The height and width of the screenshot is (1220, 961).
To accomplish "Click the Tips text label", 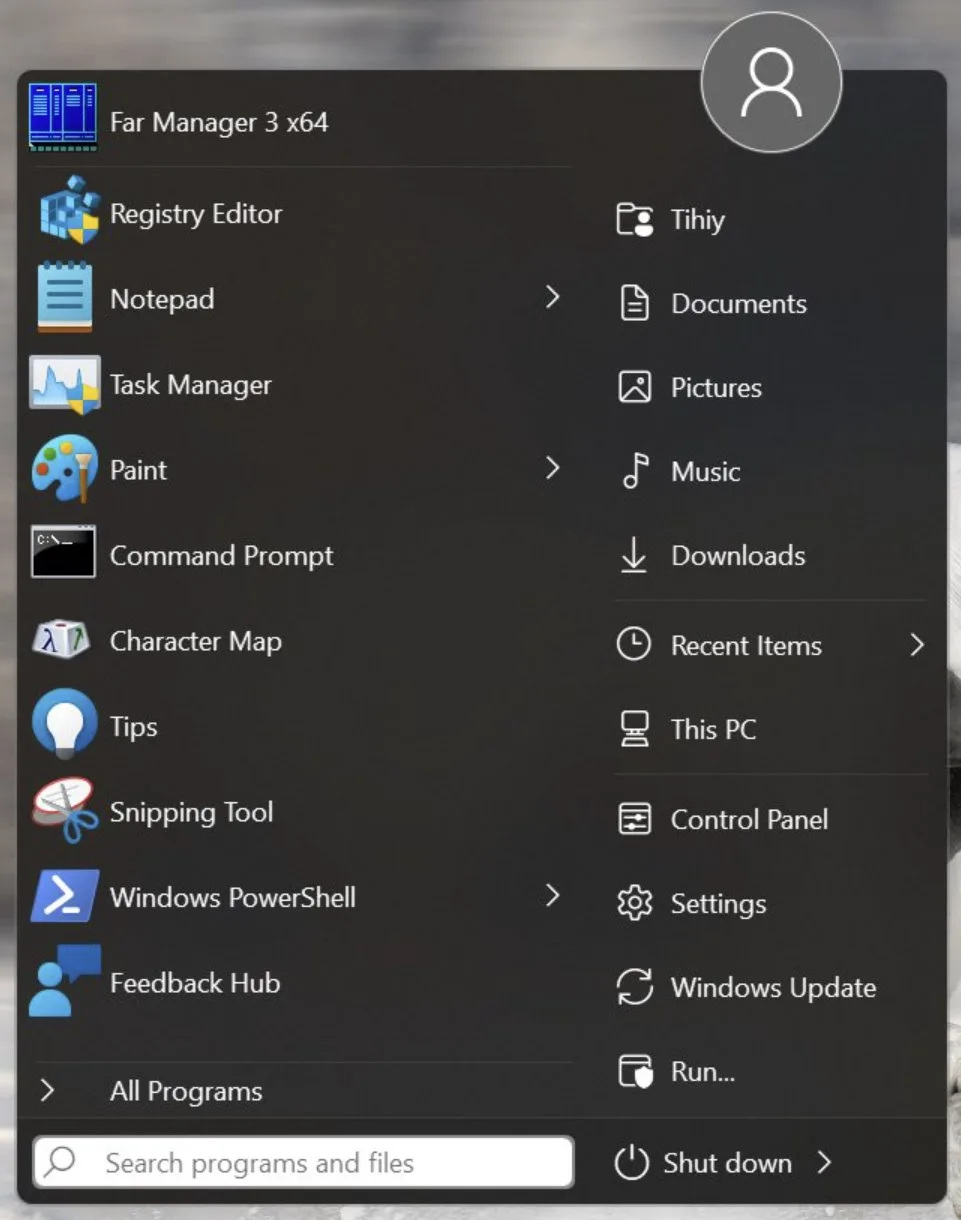I will (x=133, y=727).
